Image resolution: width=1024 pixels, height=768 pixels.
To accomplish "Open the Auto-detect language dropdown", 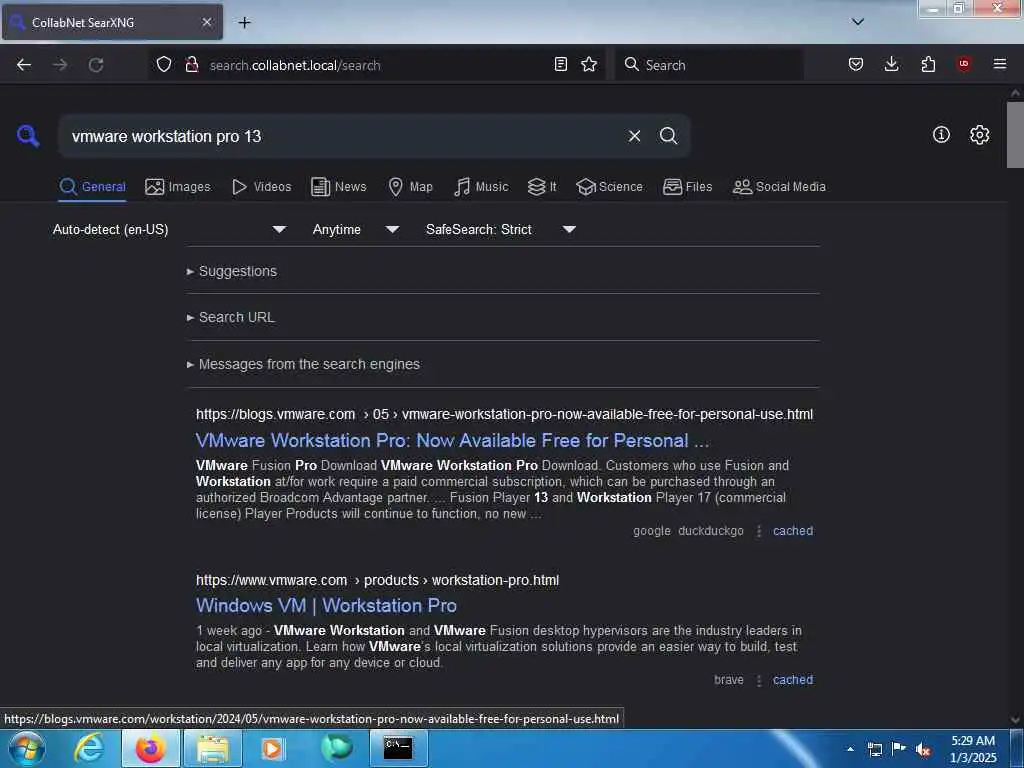I will point(169,229).
